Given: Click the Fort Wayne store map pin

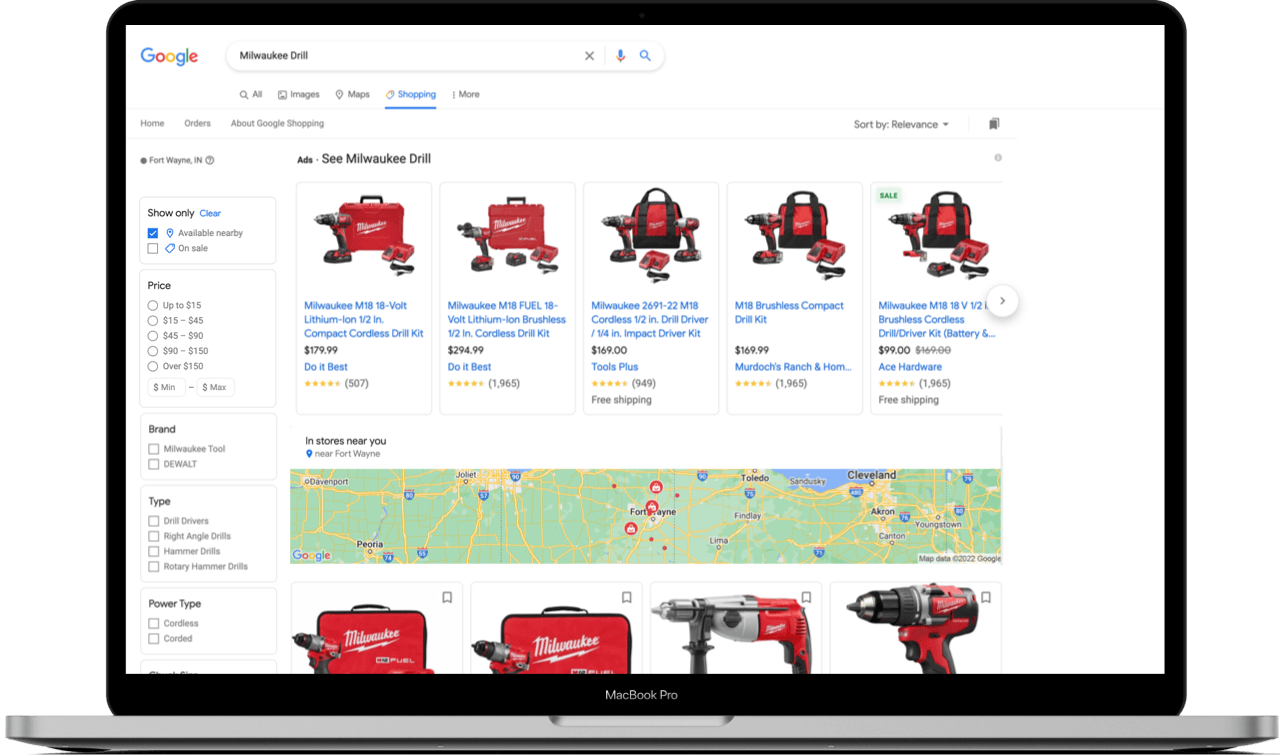Looking at the screenshot, I should 653,508.
